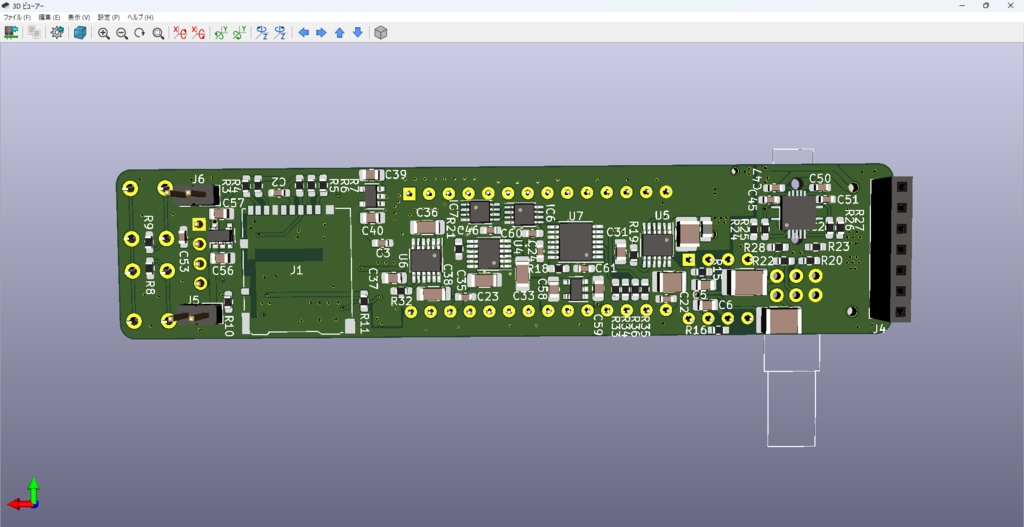Viewport: 1024px width, 527px height.
Task: Click the R16 resistor label
Action: (x=696, y=330)
